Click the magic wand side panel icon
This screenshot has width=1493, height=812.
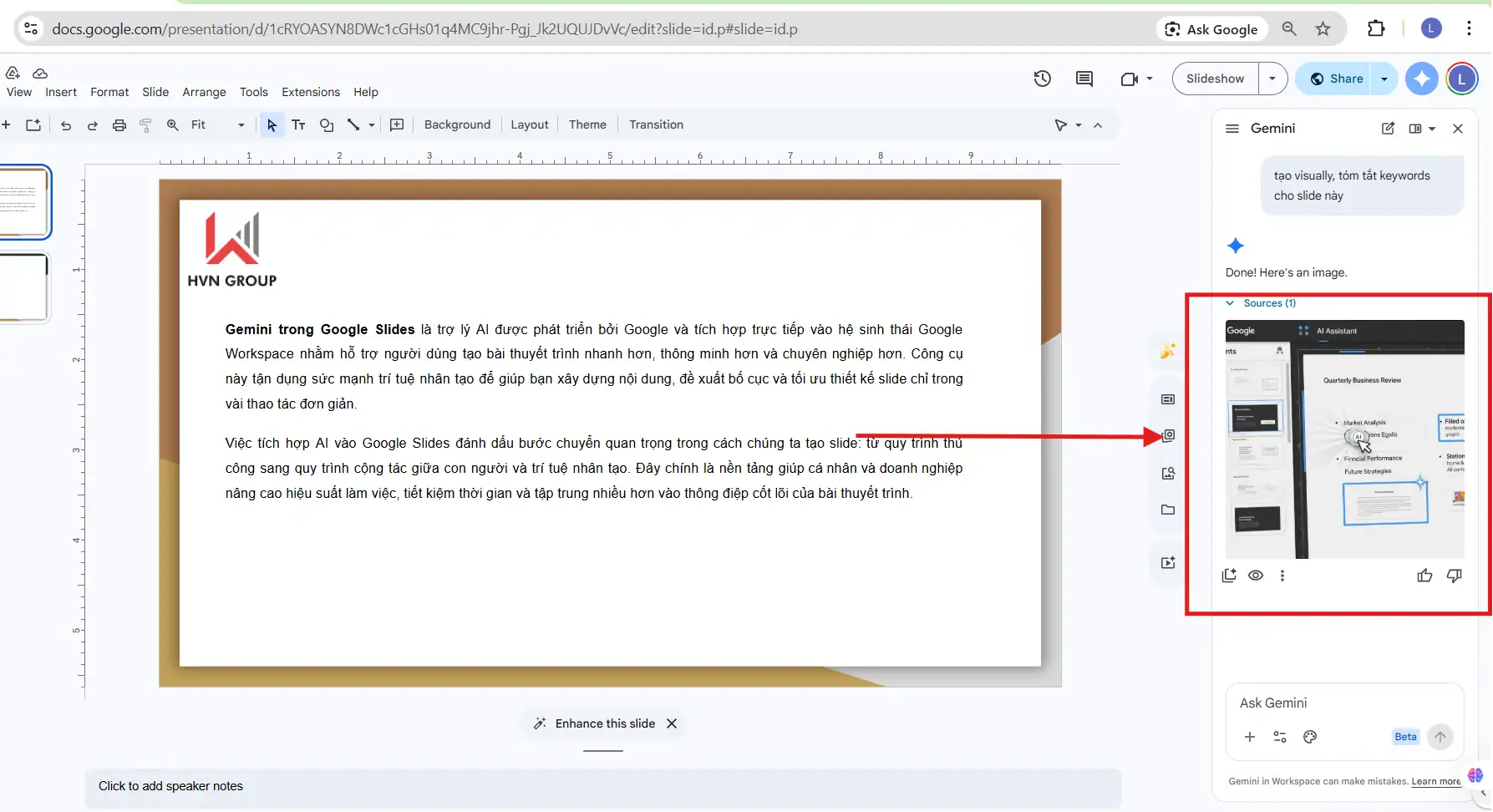pyautogui.click(x=1168, y=350)
